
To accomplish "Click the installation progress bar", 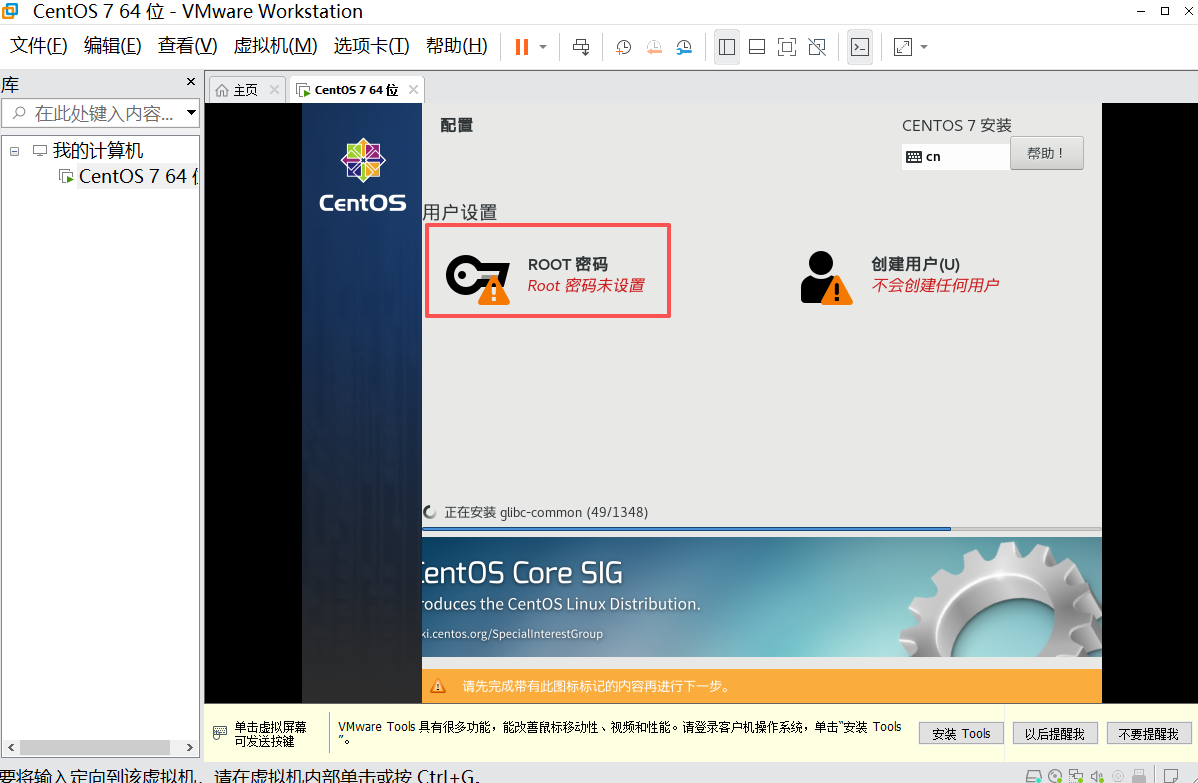I will [761, 529].
